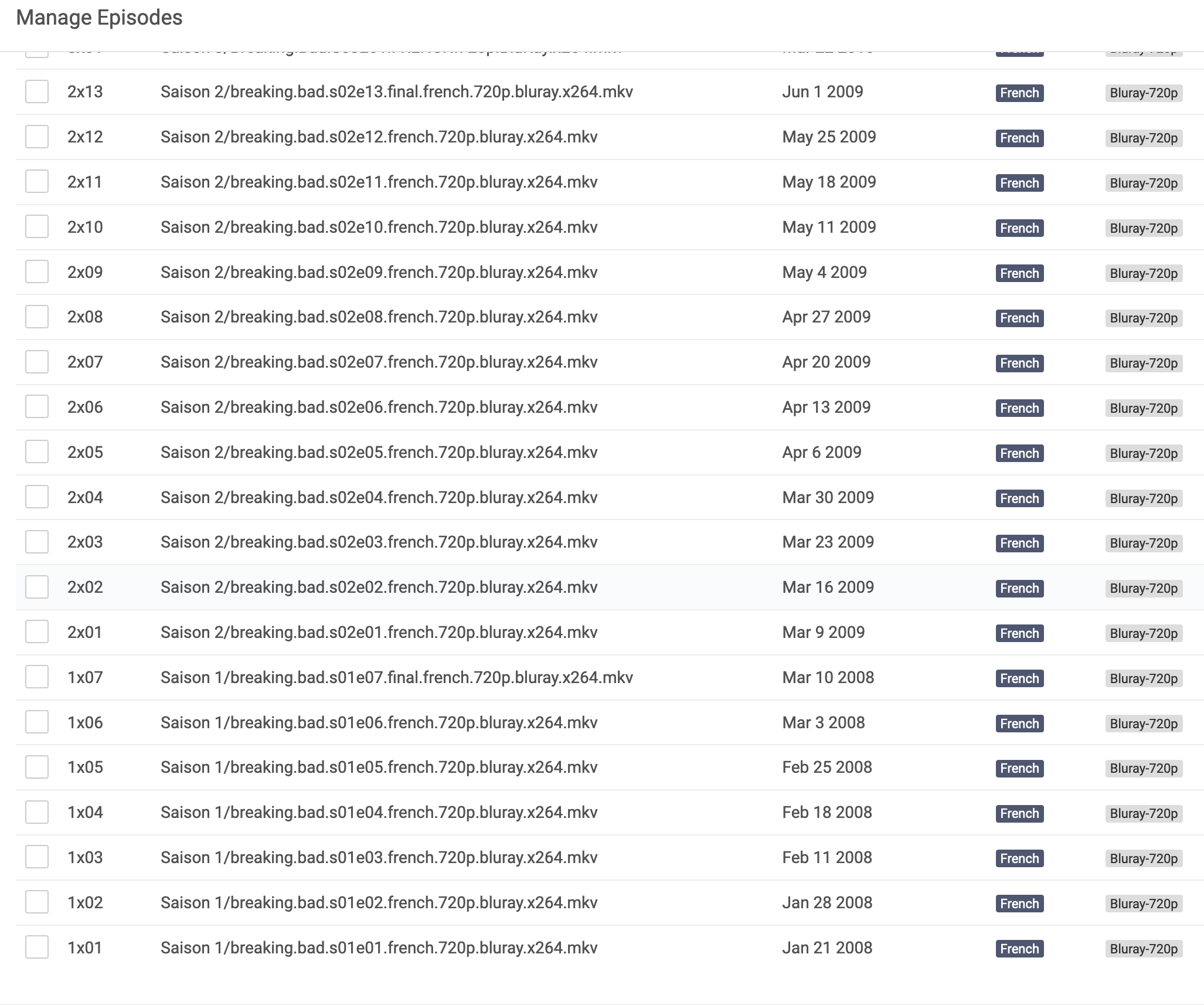Click the air date Jun 1 2009
Screen dimensions: 1204x1005
click(x=822, y=91)
